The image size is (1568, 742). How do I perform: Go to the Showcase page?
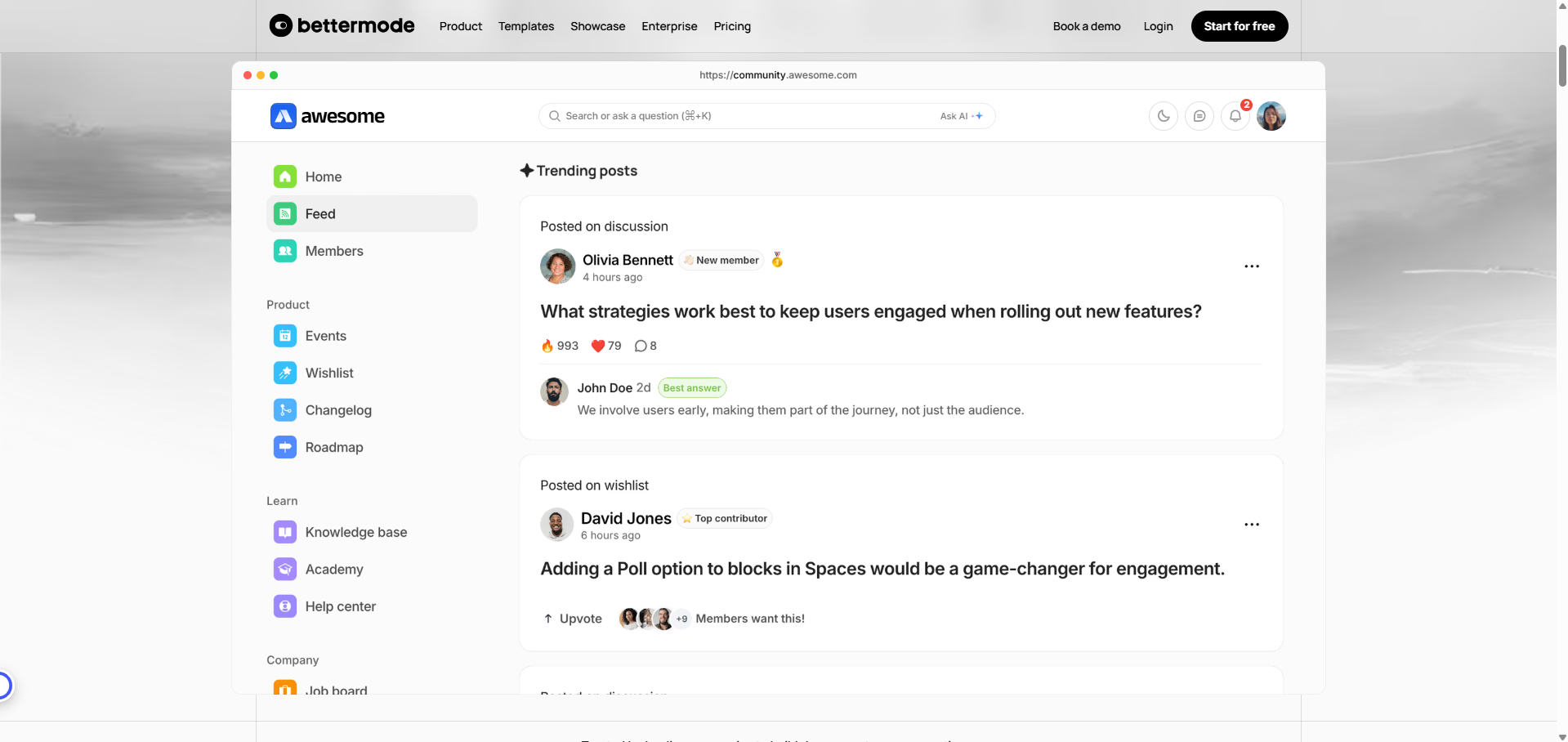click(597, 26)
